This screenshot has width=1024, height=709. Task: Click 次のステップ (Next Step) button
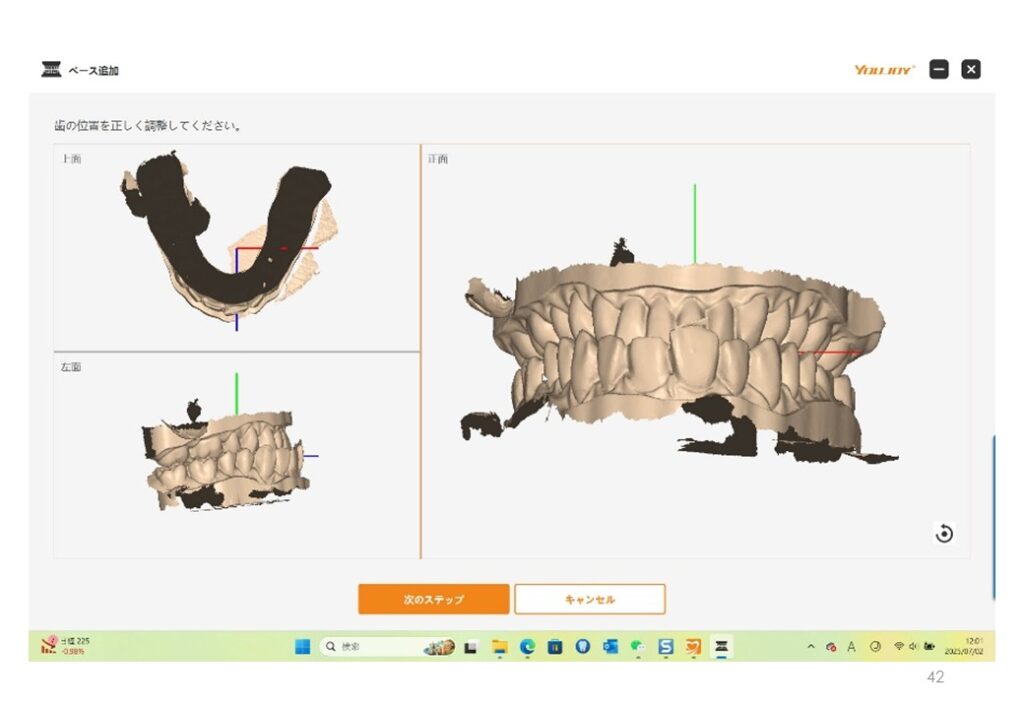(433, 599)
